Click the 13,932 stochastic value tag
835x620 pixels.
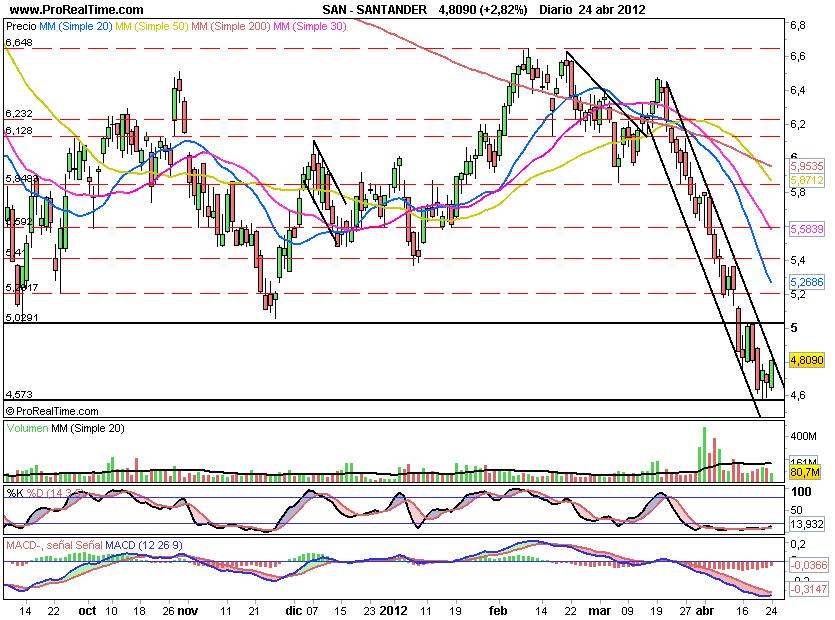tap(806, 525)
